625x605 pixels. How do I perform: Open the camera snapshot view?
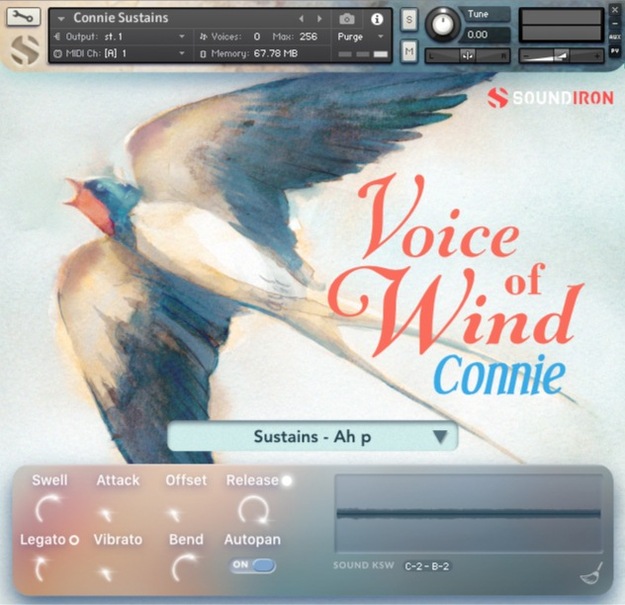point(347,19)
